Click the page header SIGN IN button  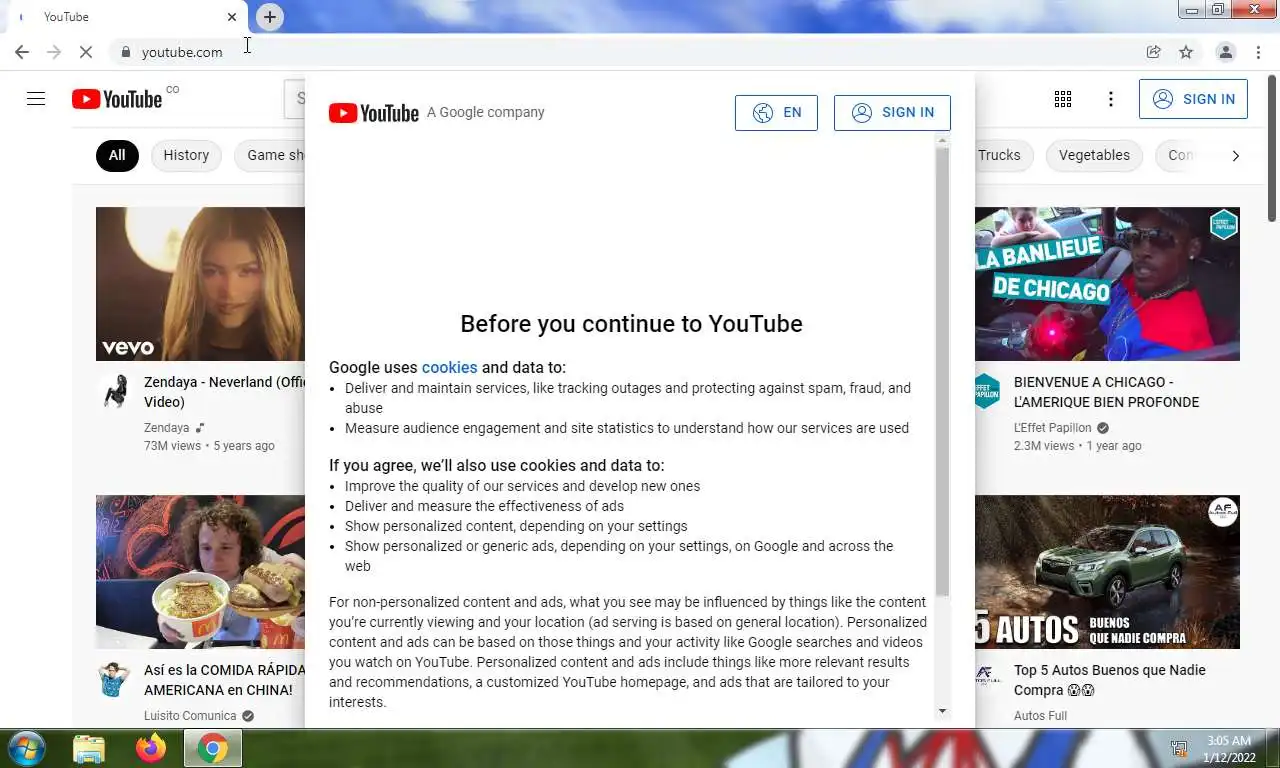(x=1193, y=99)
